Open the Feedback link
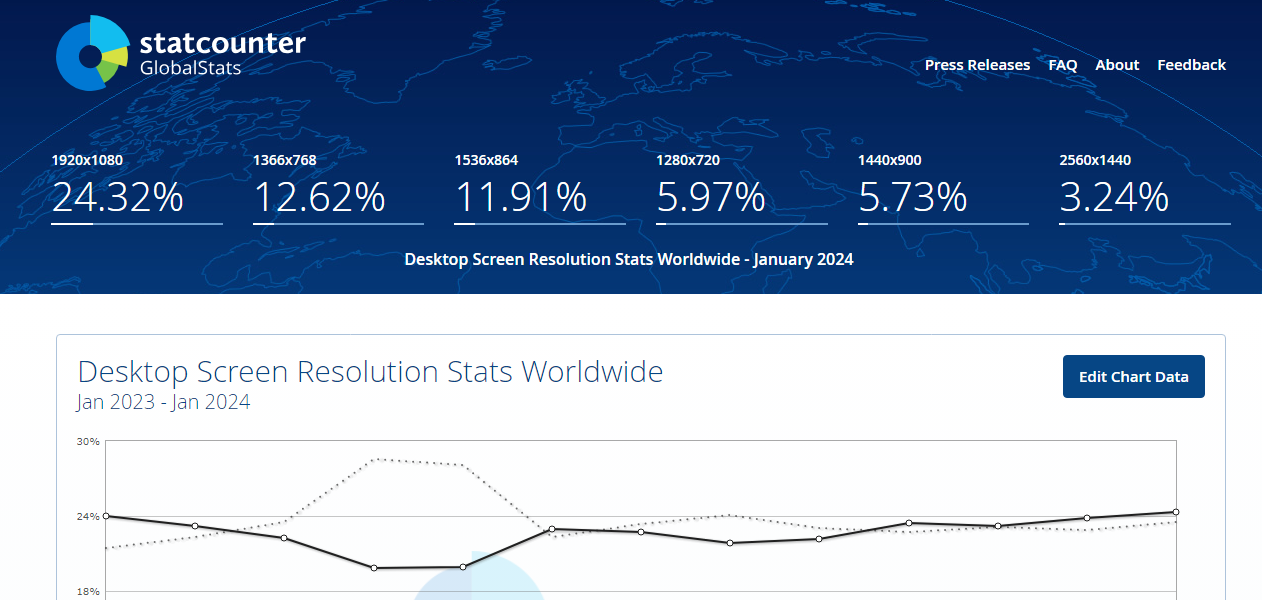This screenshot has height=600, width=1262. [1191, 65]
